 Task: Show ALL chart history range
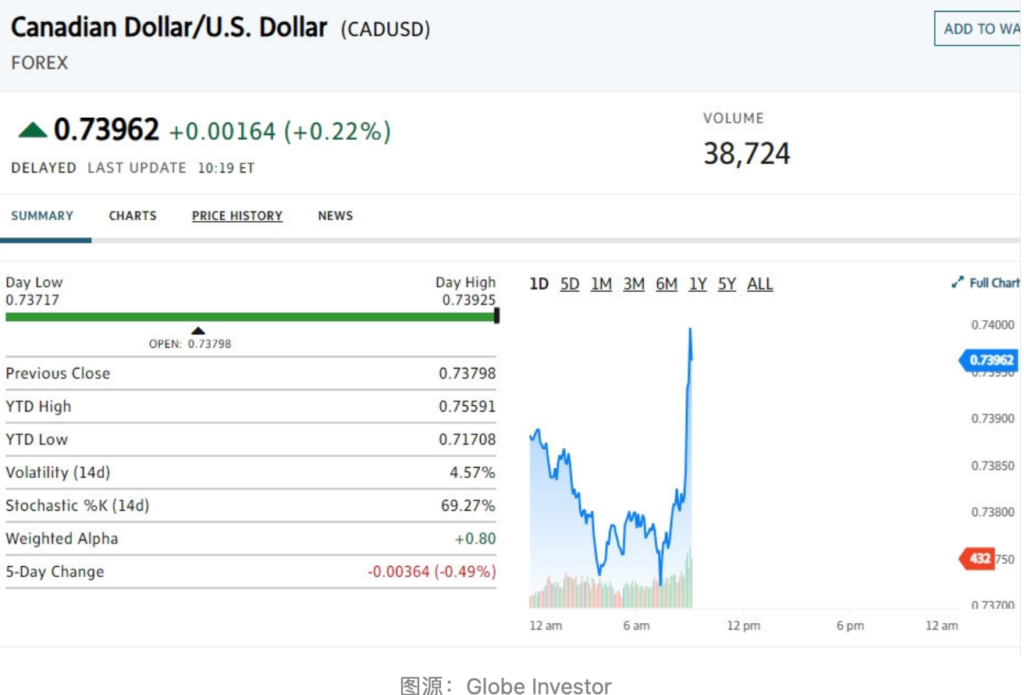[760, 284]
